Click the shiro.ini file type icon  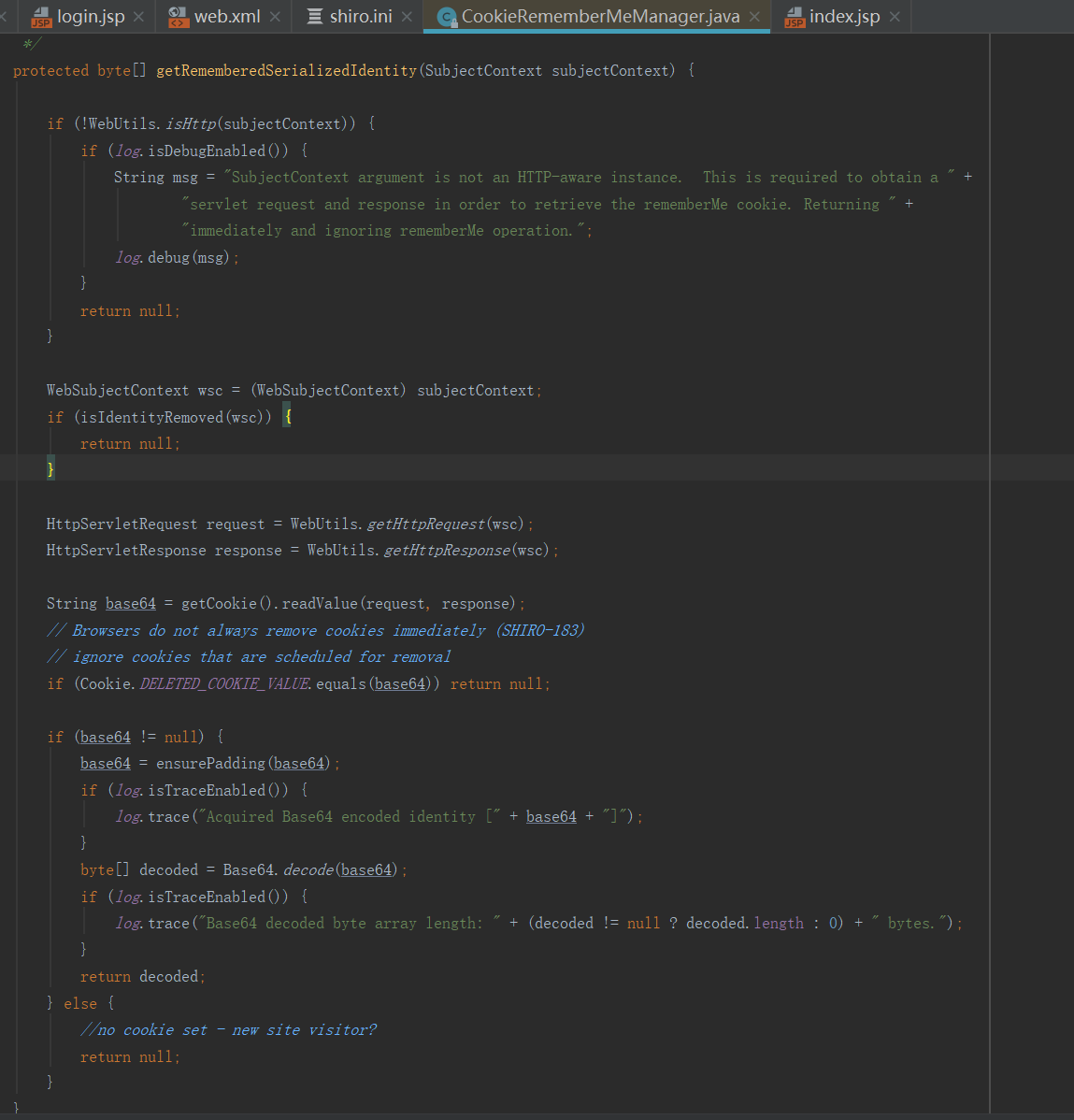pos(315,17)
